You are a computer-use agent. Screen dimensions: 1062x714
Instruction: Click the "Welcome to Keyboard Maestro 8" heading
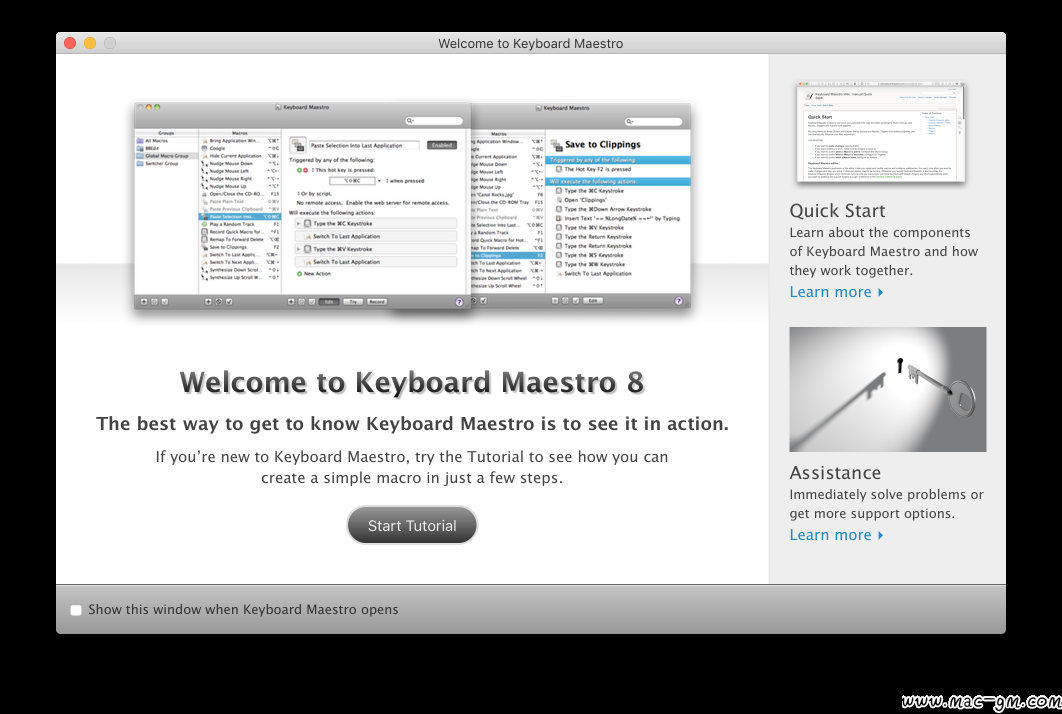tap(412, 383)
